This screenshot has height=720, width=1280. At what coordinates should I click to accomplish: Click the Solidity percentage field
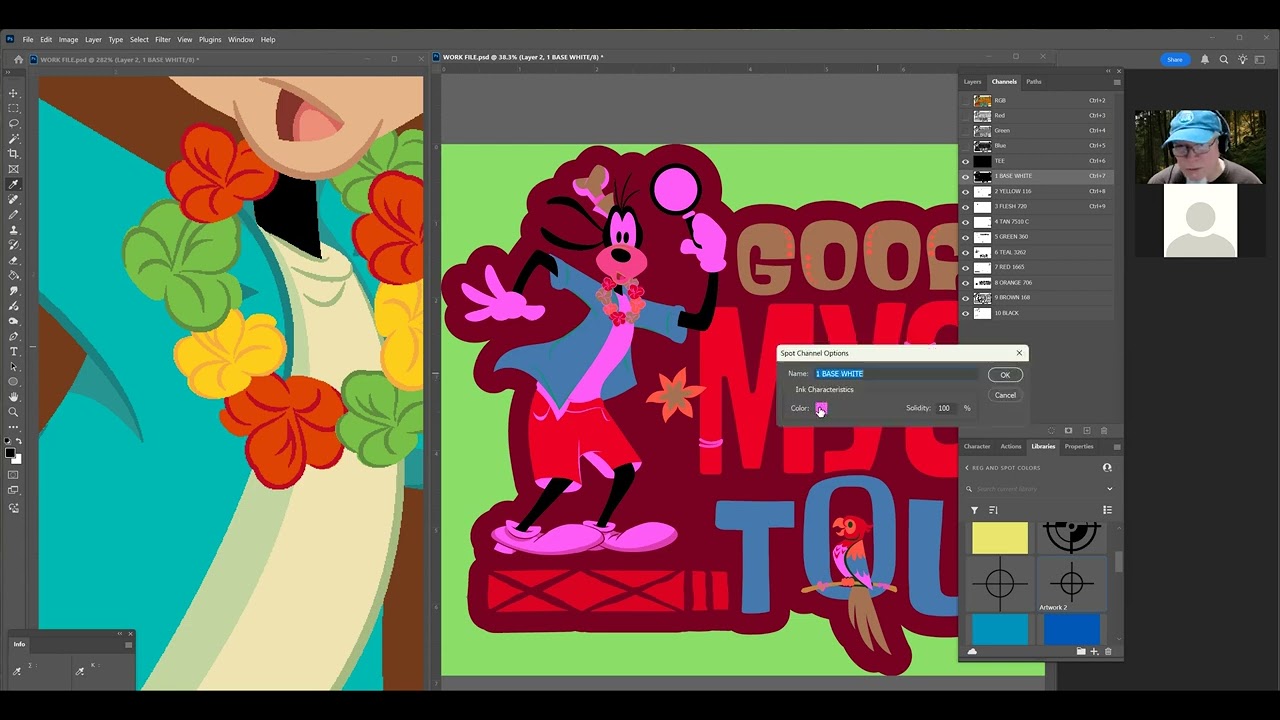(947, 408)
